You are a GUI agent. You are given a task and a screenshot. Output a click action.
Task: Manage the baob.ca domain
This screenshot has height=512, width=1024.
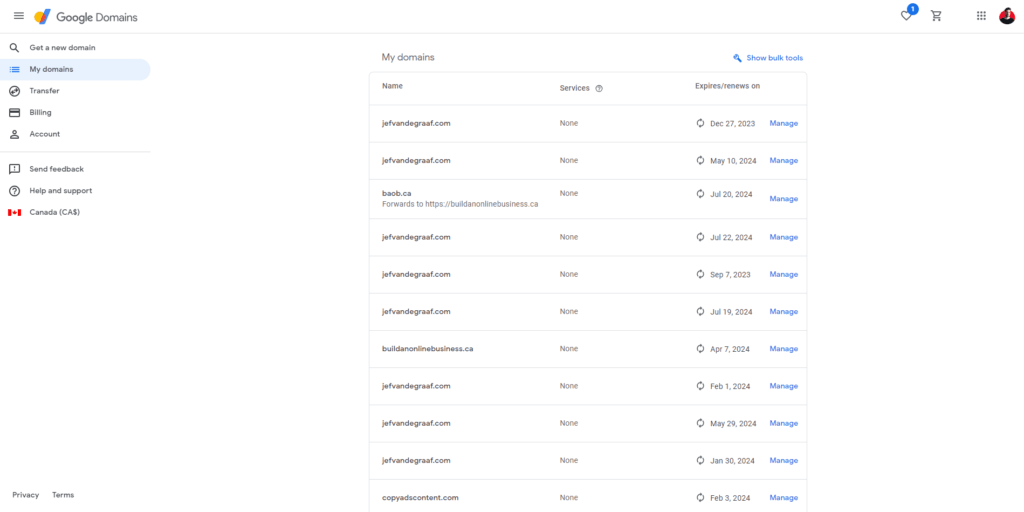click(x=784, y=199)
